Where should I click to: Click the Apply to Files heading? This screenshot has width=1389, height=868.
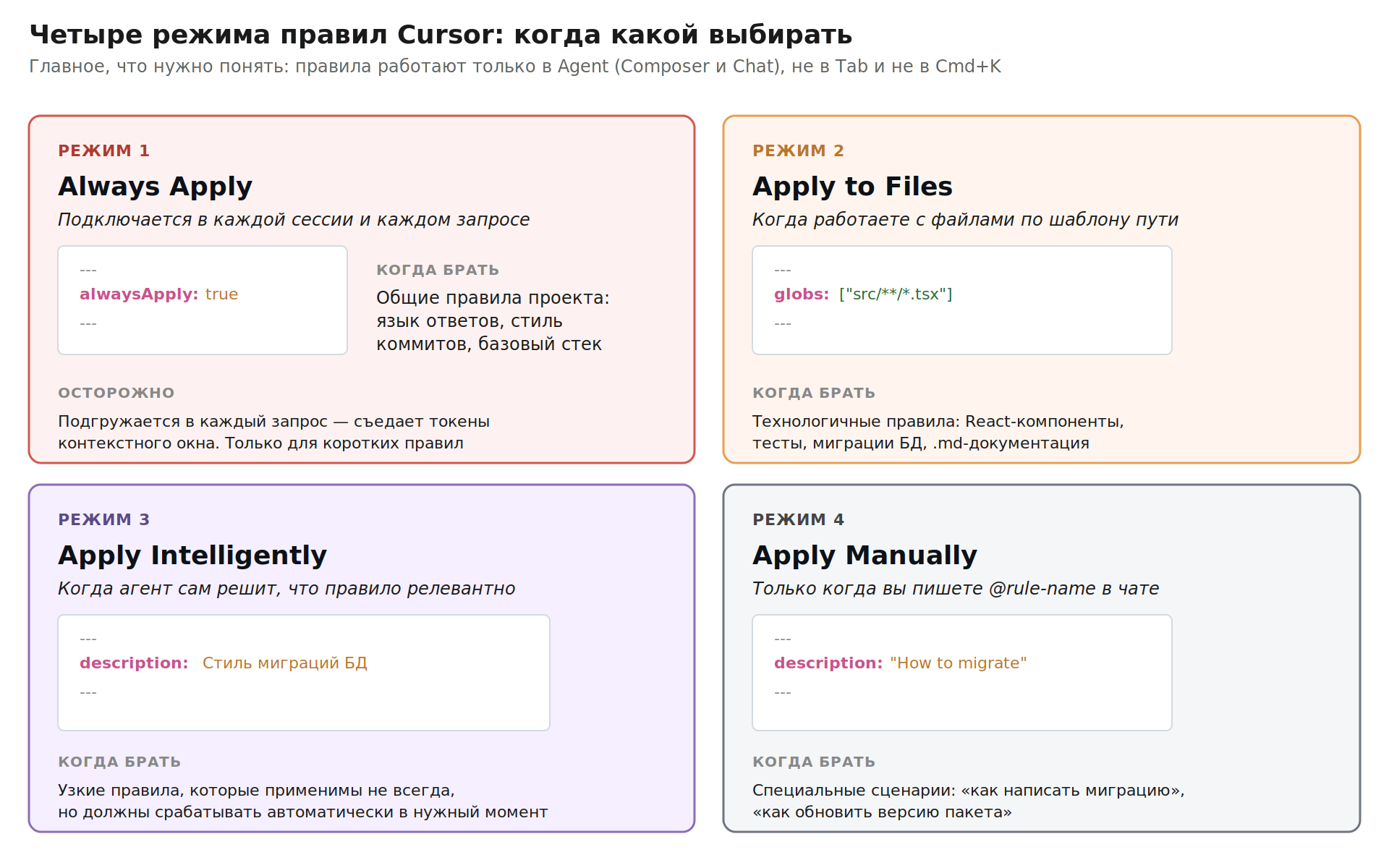(x=852, y=187)
